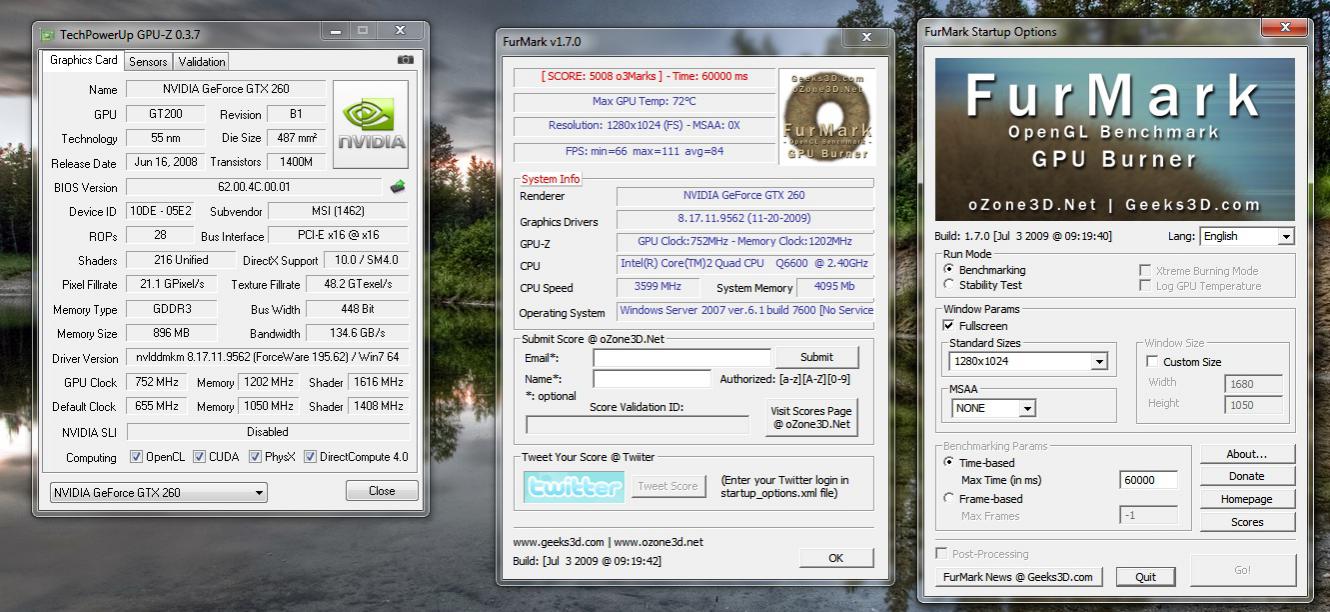Close the FurMark Startup Options window

tap(1283, 28)
